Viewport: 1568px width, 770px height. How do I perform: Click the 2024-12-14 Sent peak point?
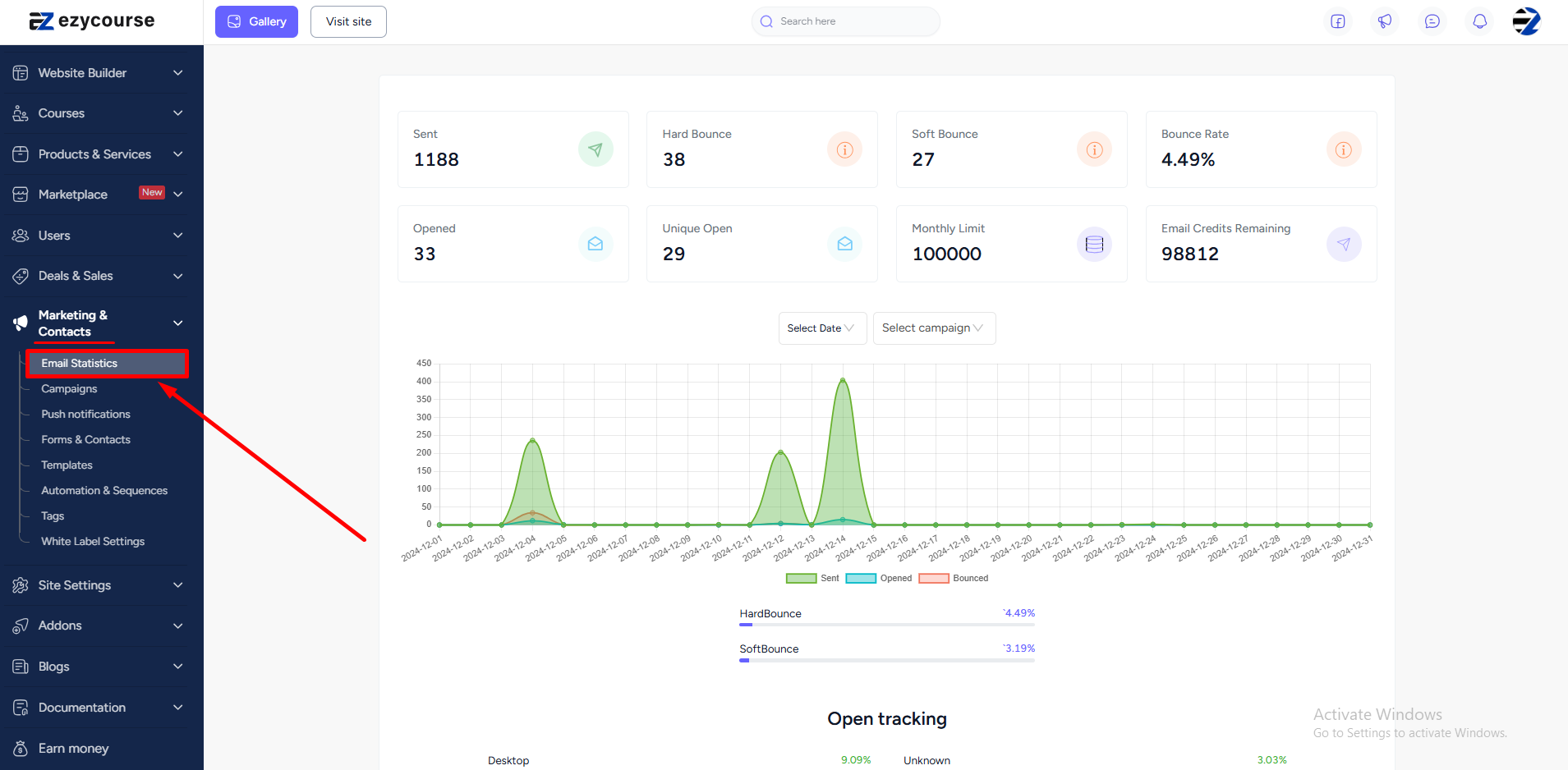coord(843,380)
